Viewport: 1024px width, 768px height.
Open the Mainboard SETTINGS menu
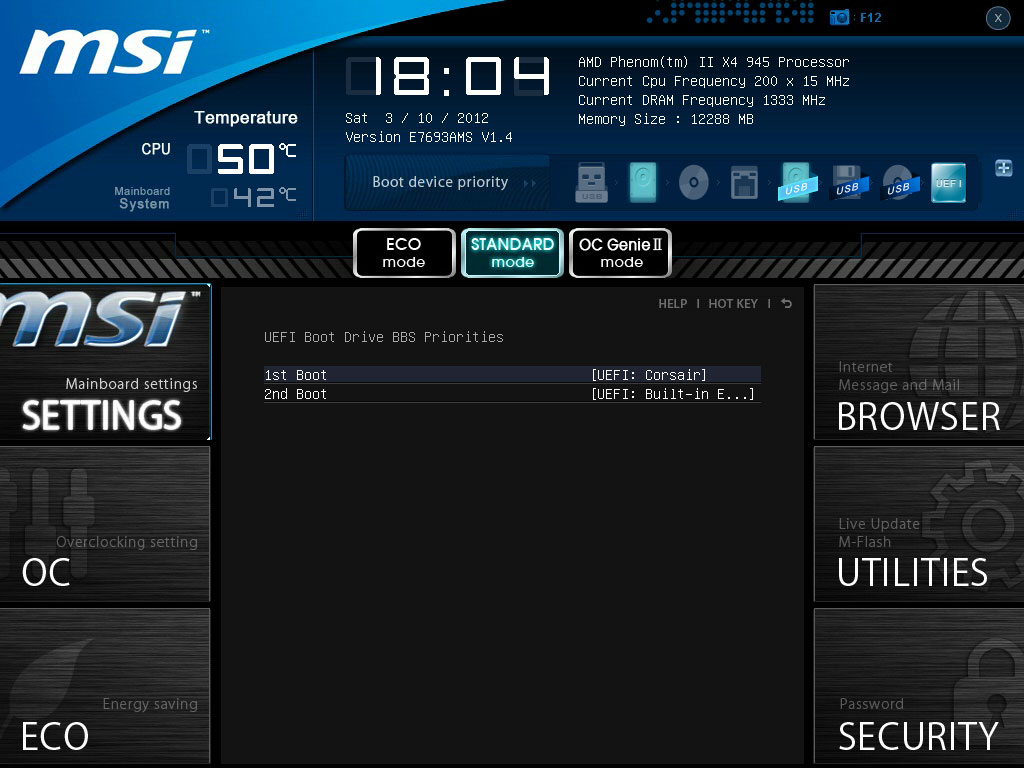(105, 362)
